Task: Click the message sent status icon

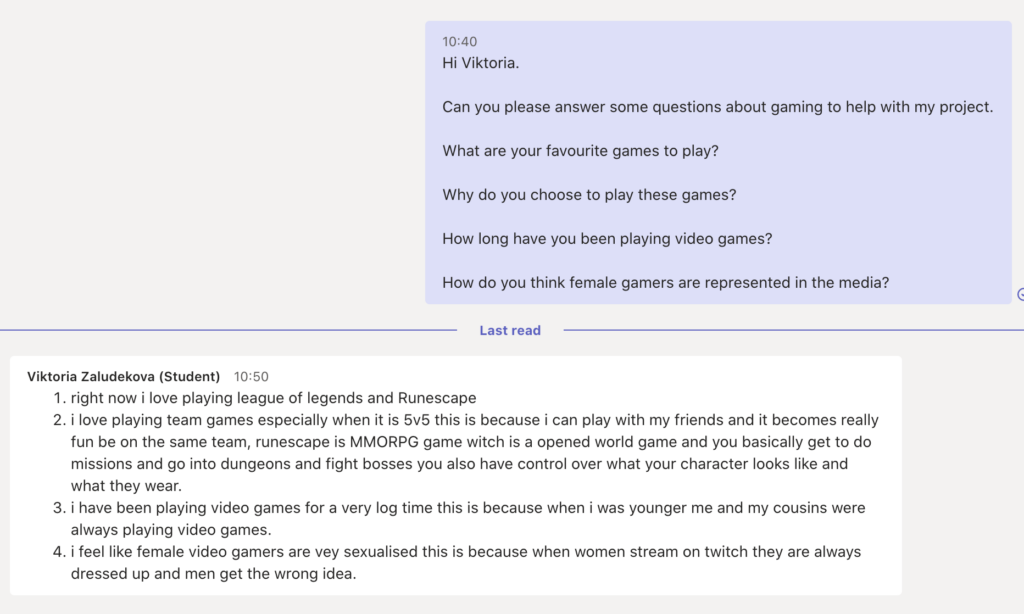Action: pyautogui.click(x=1021, y=295)
